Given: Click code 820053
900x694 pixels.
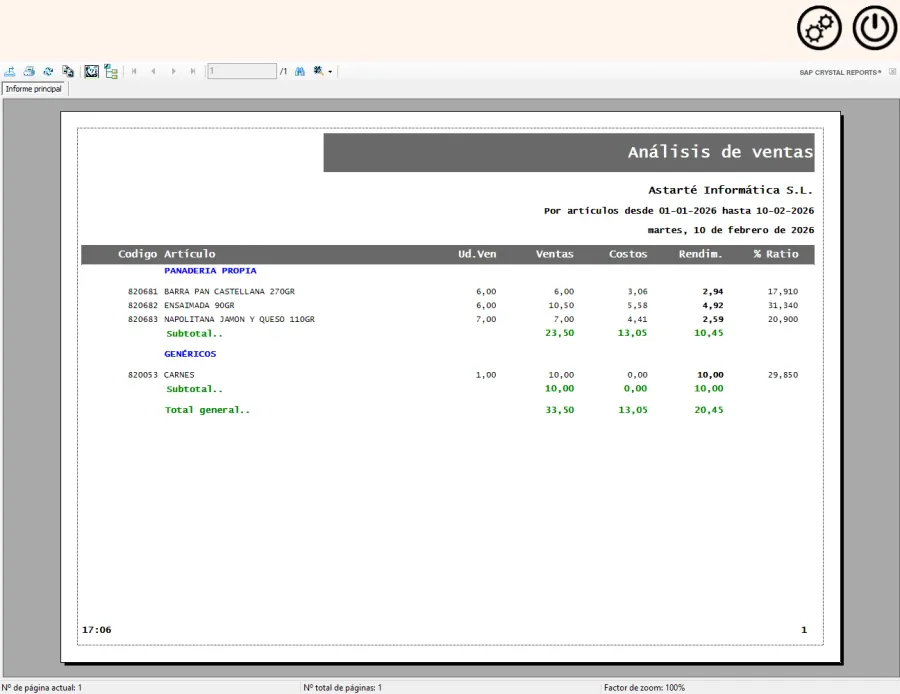Looking at the screenshot, I should point(142,375).
